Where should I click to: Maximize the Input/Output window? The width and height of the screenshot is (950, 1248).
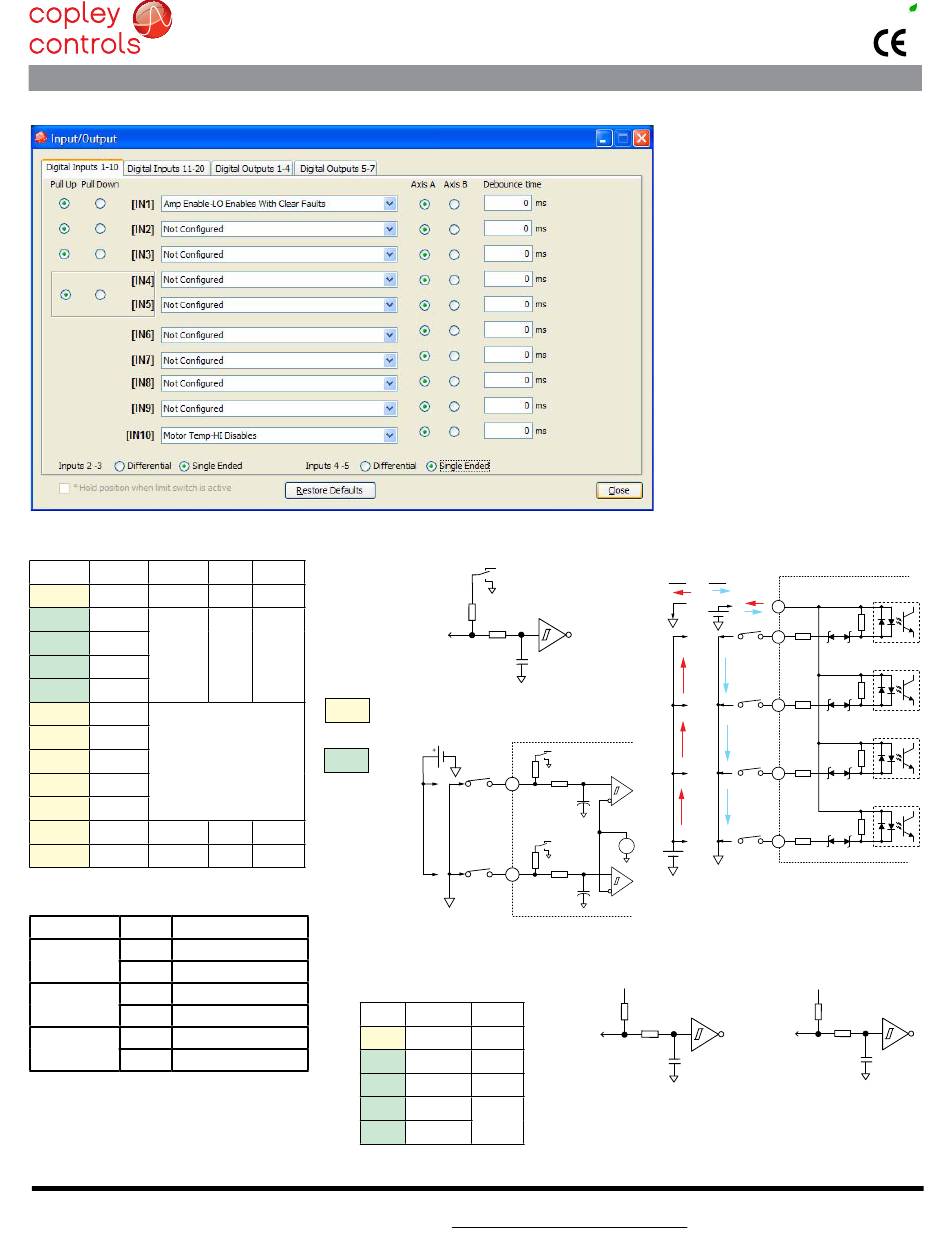pos(623,138)
